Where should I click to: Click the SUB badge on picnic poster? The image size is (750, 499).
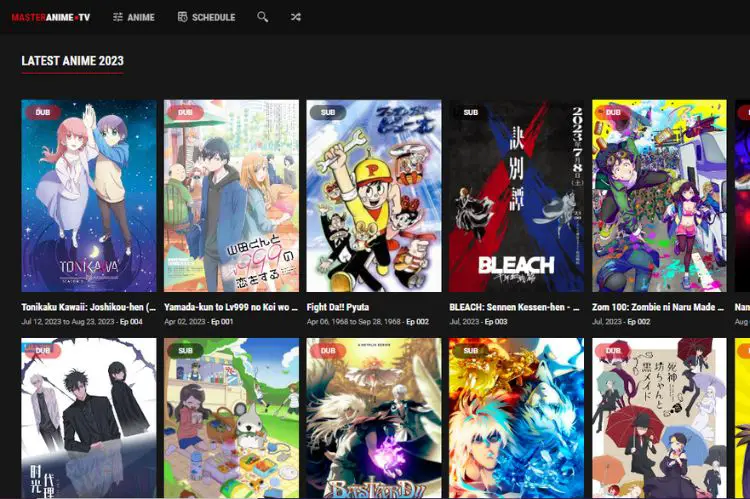coord(185,351)
